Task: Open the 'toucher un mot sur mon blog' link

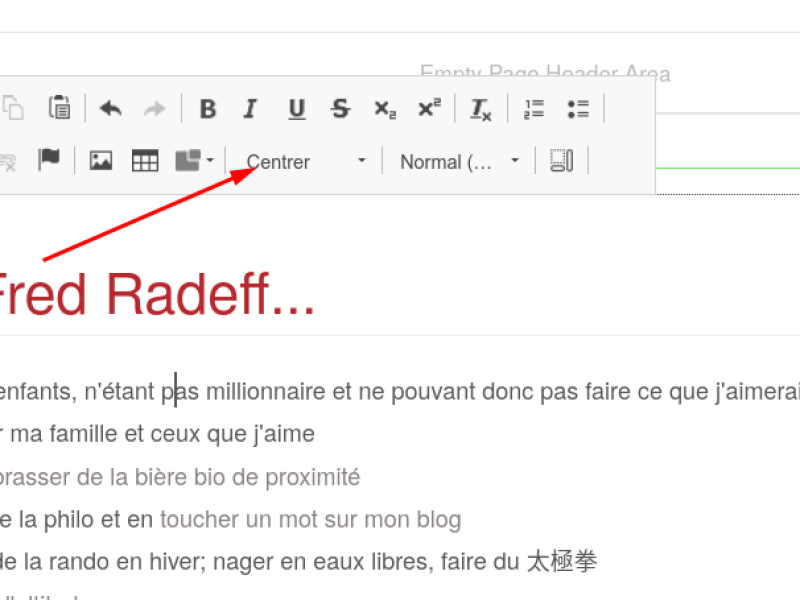Action: tap(311, 519)
